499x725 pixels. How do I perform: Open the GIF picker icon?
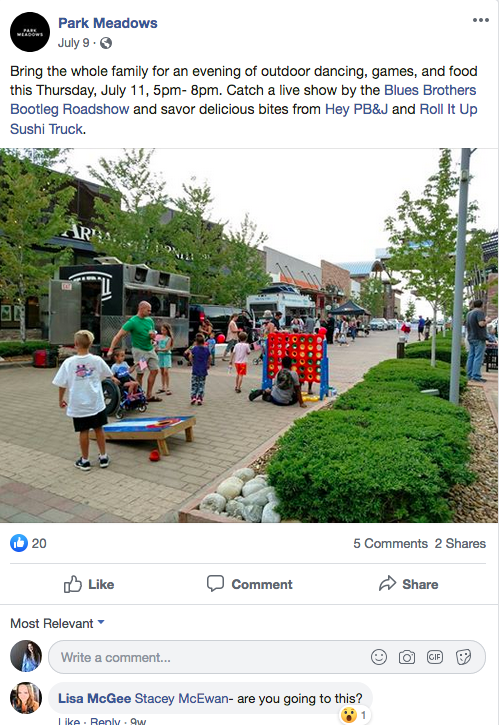435,657
